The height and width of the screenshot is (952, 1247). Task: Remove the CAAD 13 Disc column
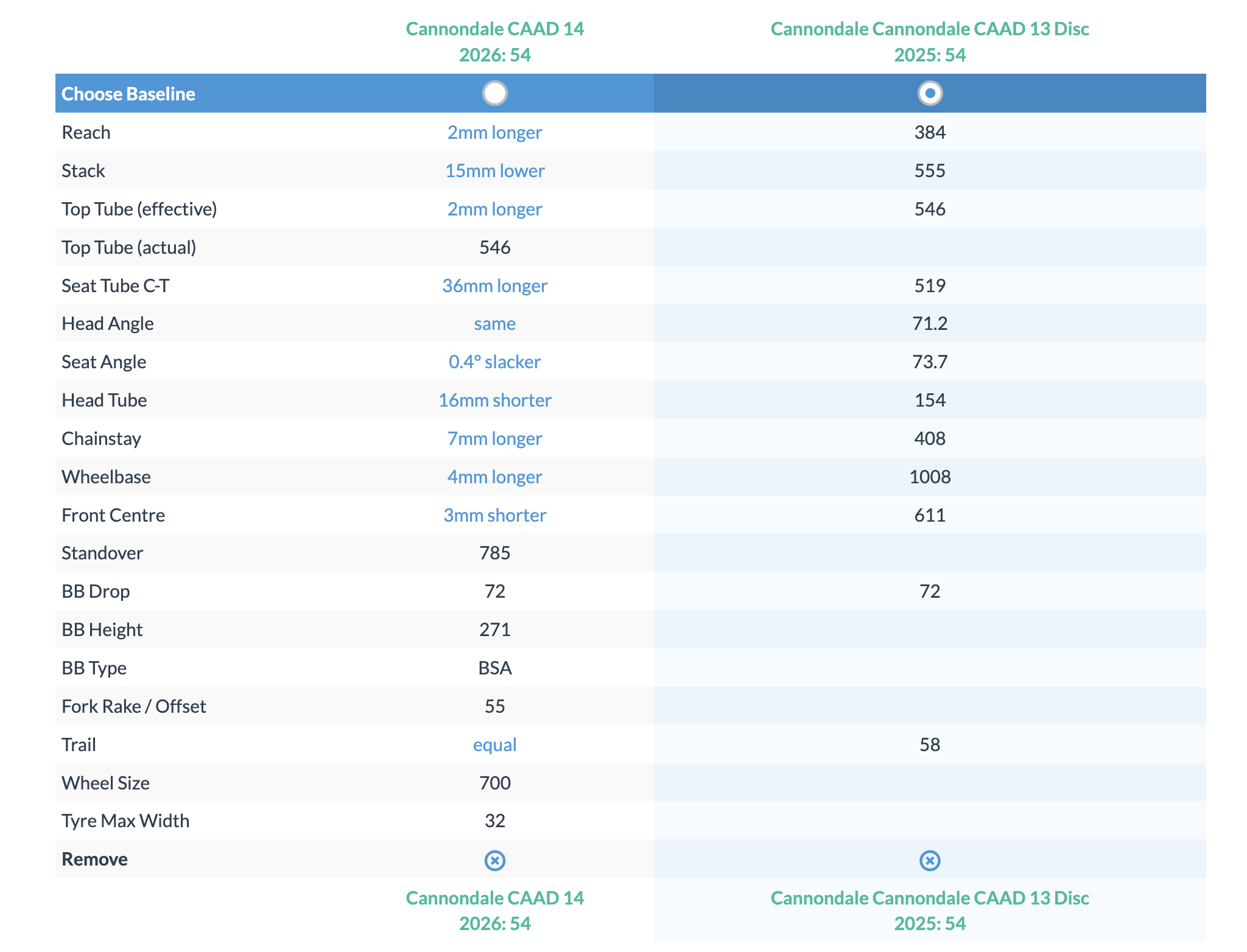929,860
